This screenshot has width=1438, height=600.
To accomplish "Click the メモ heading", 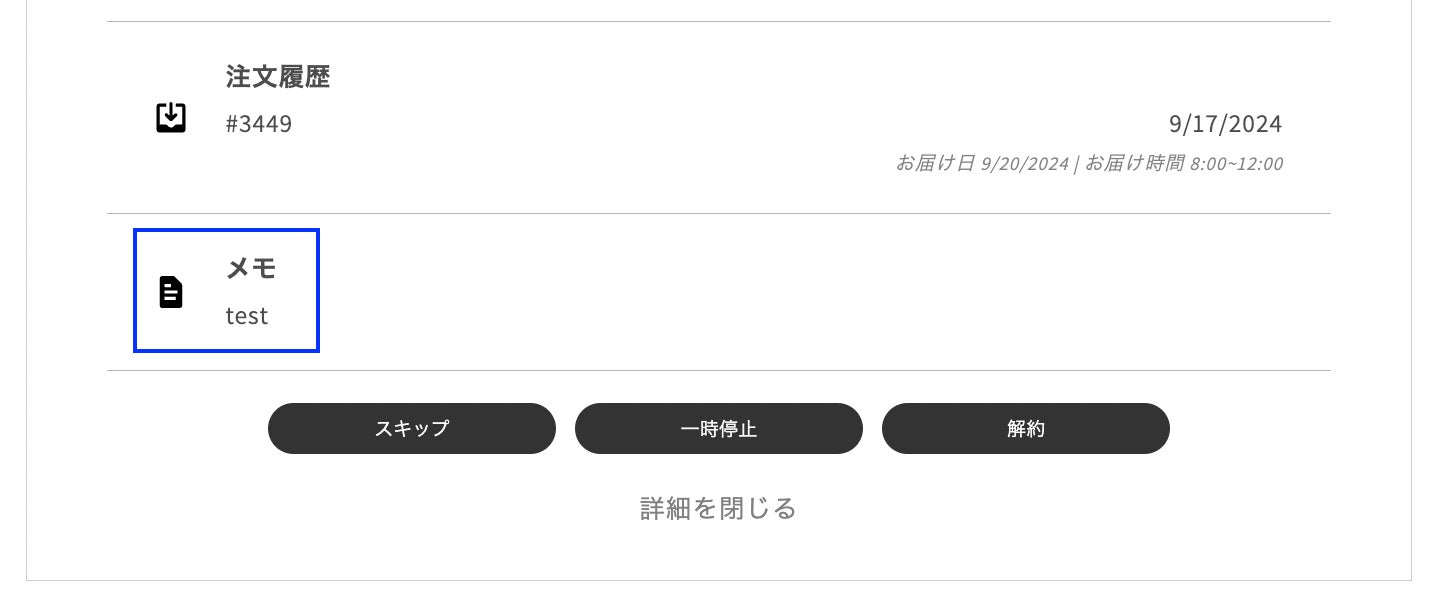I will (x=251, y=268).
